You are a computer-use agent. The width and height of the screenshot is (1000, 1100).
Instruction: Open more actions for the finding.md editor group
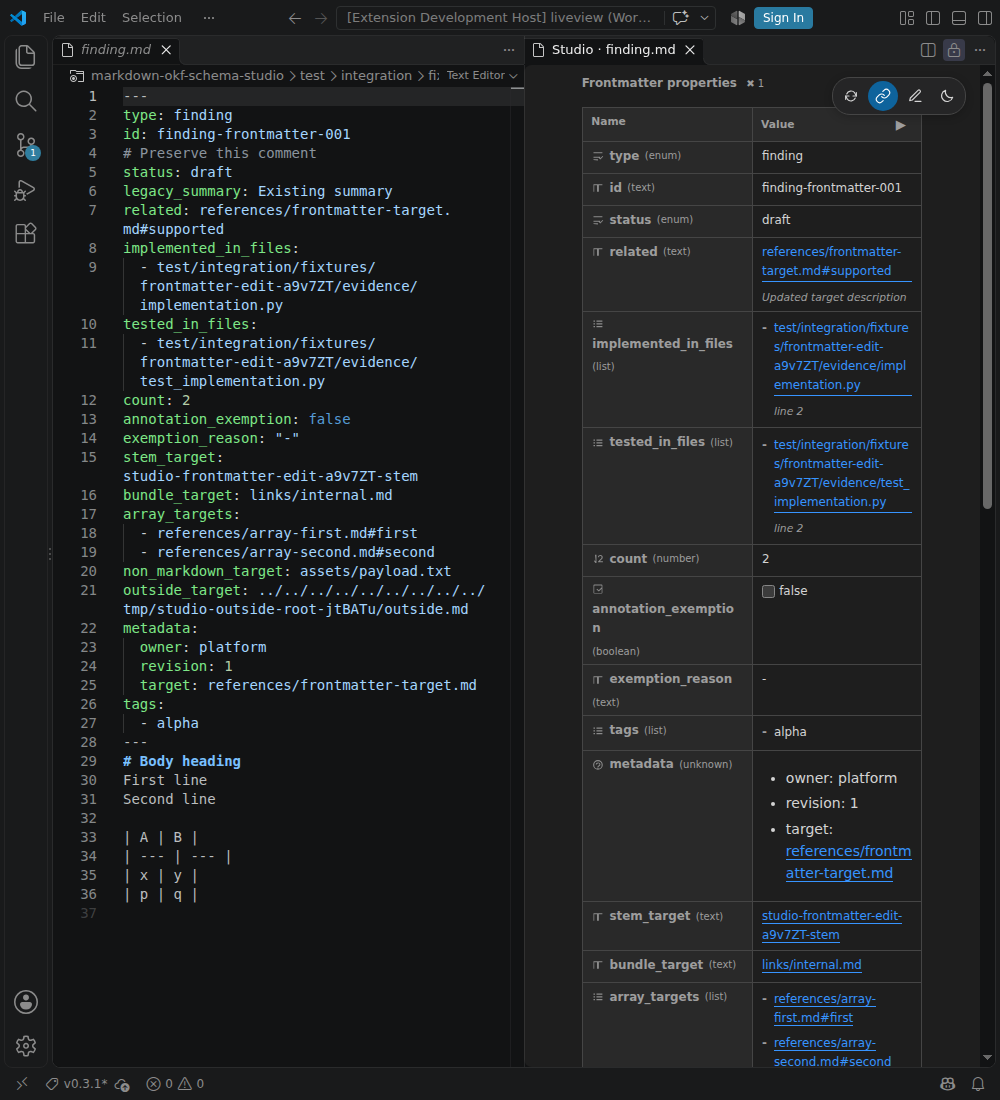[509, 50]
